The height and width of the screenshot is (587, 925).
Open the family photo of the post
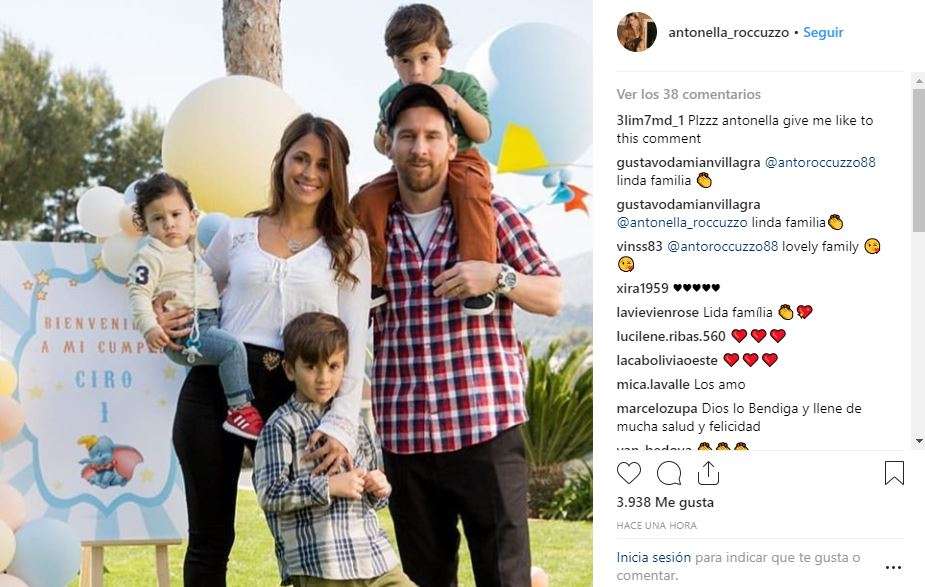pos(296,293)
